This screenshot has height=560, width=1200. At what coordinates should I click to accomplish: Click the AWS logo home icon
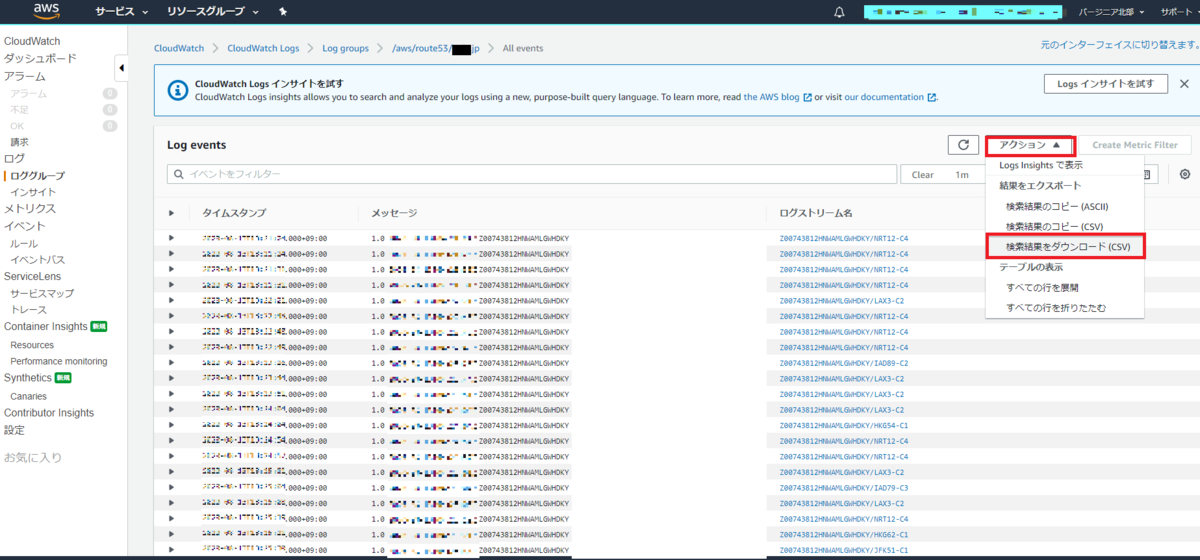pyautogui.click(x=47, y=12)
